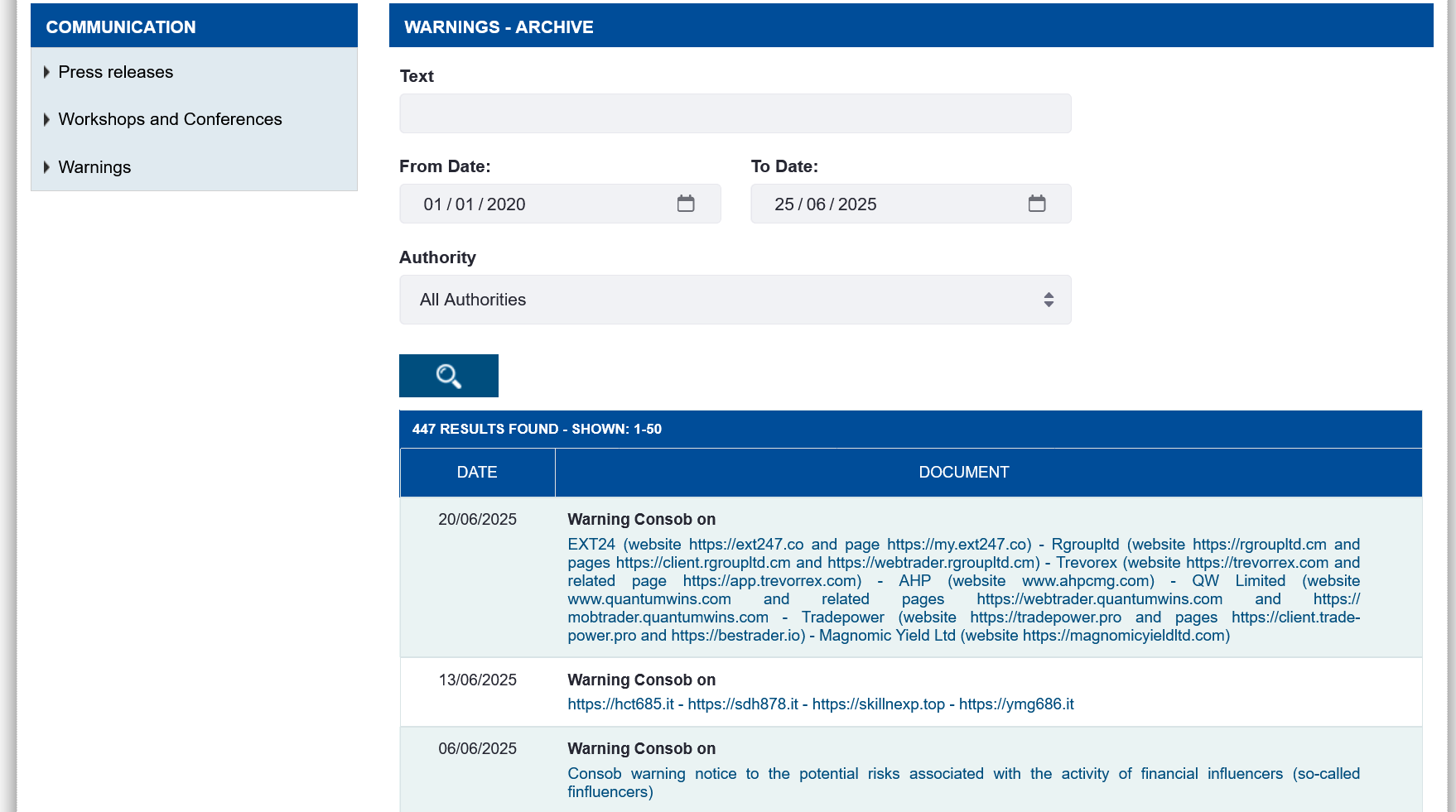Click the DOCUMENT column header
The height and width of the screenshot is (812, 1456).
click(x=964, y=472)
